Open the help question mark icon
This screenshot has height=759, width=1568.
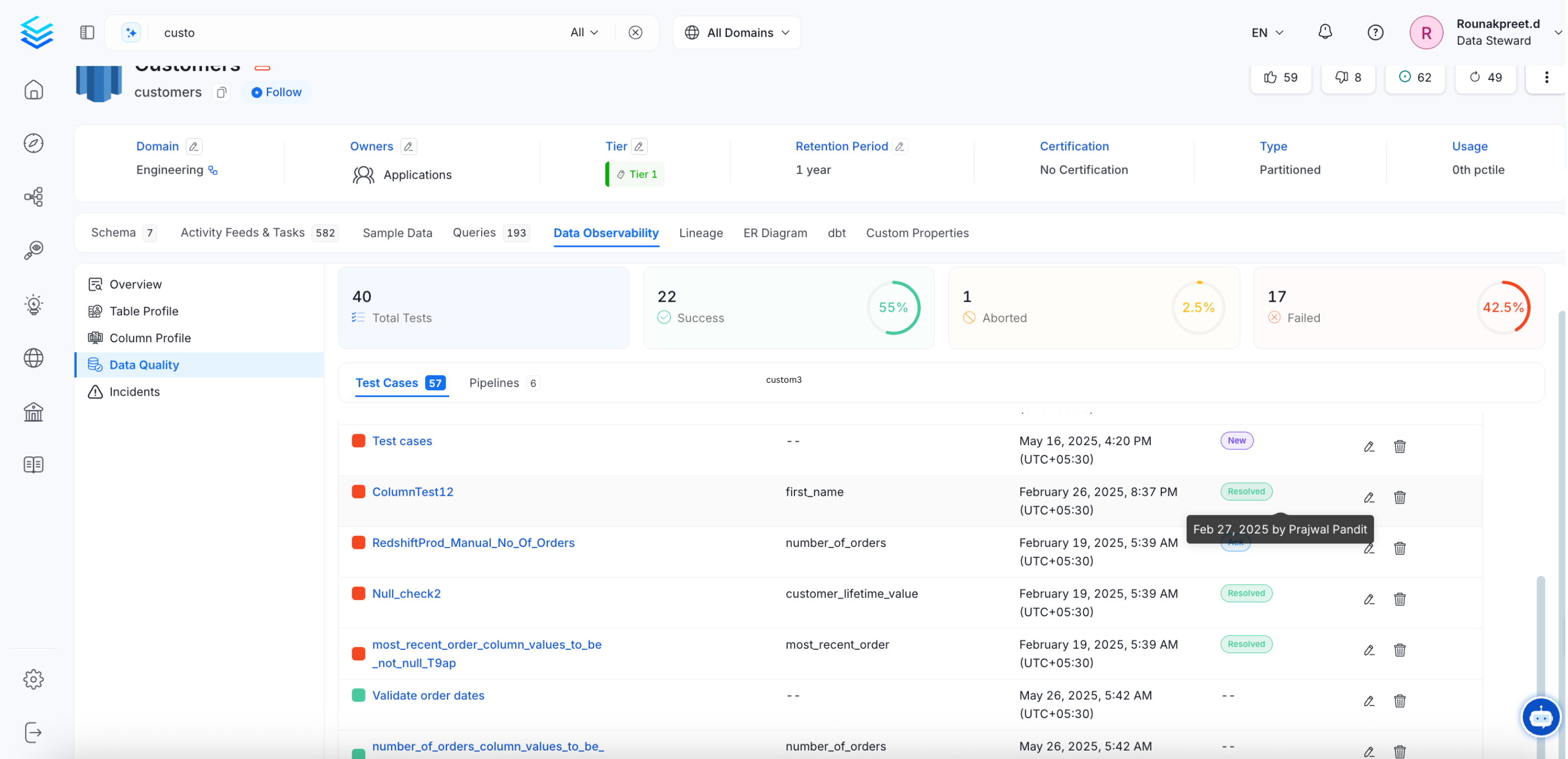pos(1375,33)
